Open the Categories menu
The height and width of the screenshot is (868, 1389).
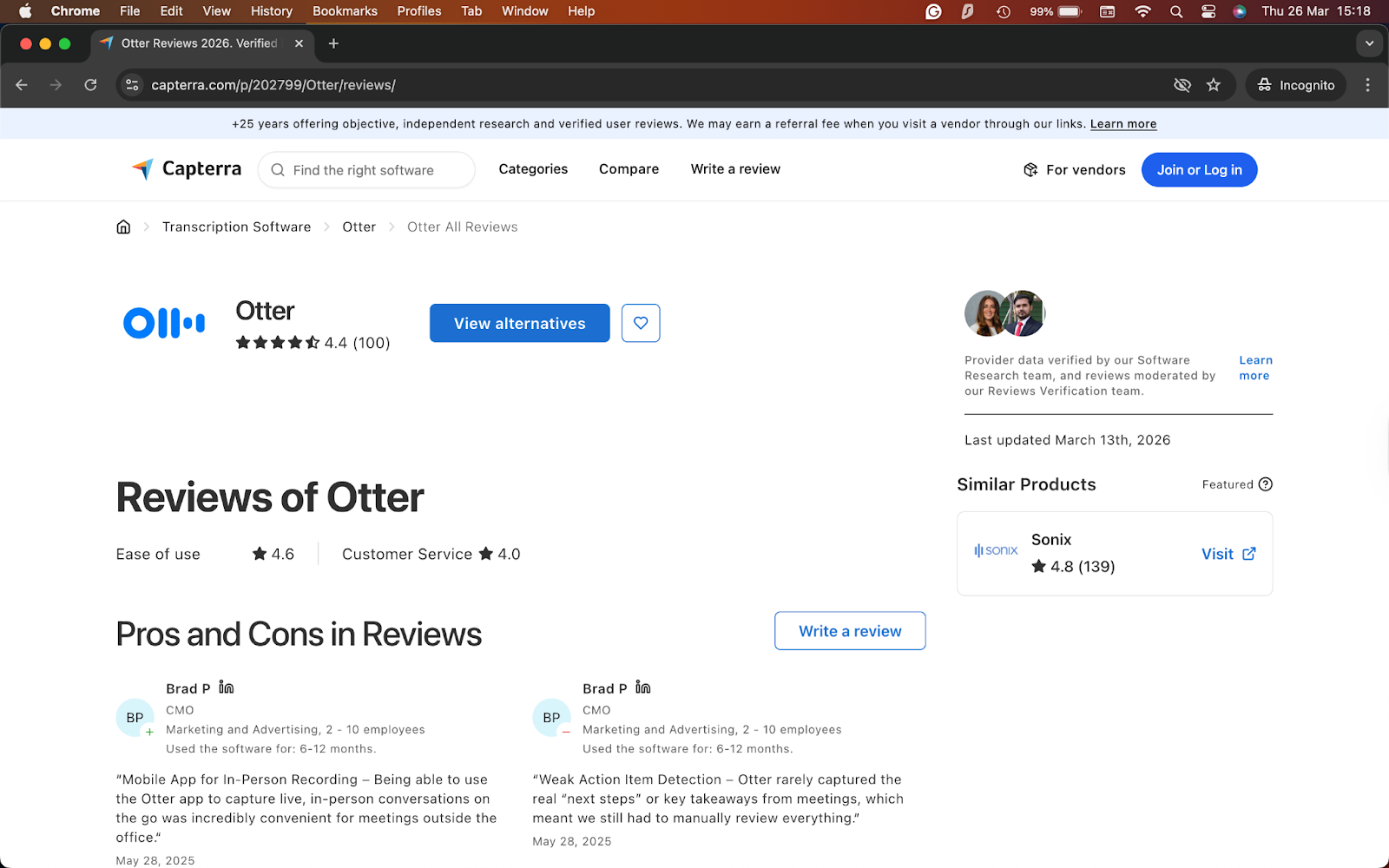tap(533, 169)
